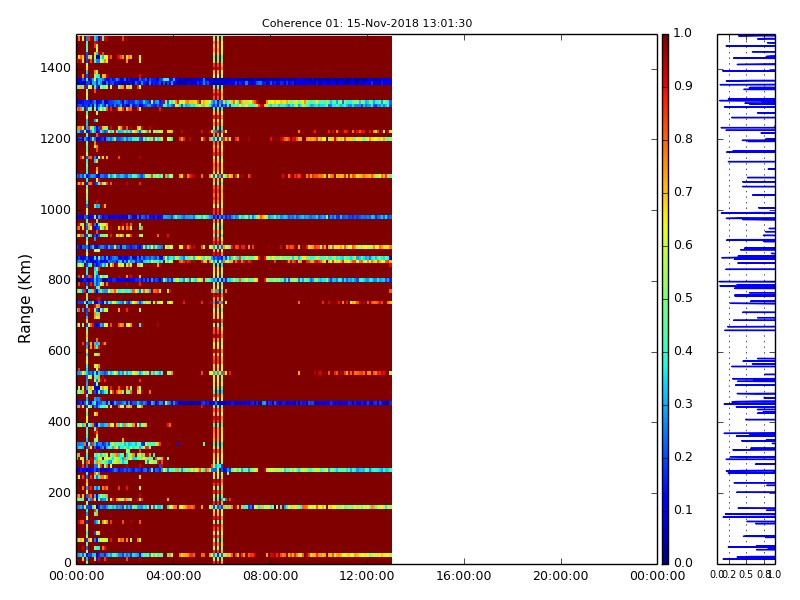
Task: Click the vertical coherence colorbar strip
Action: (x=665, y=299)
